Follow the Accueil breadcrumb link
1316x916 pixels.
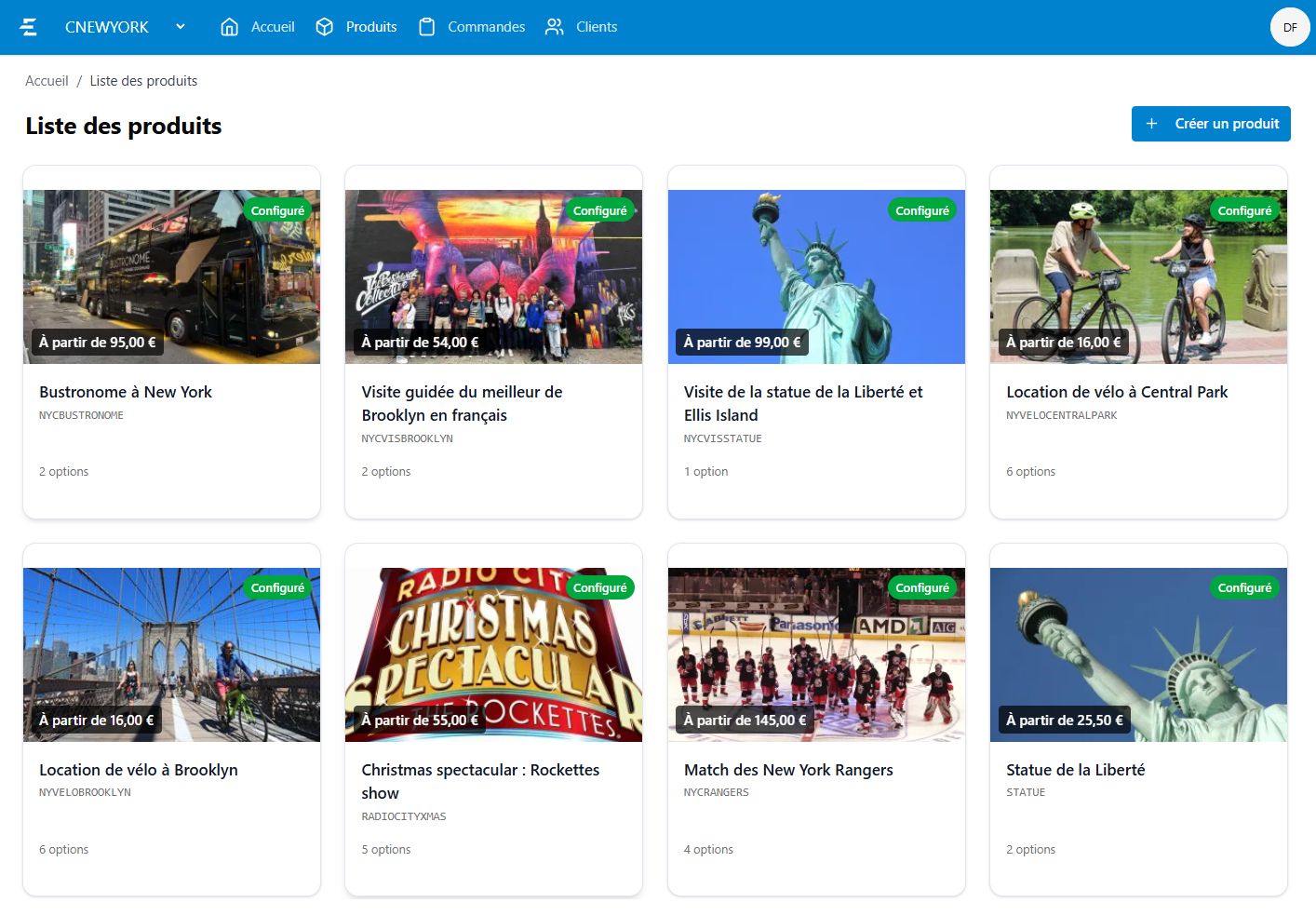click(47, 81)
